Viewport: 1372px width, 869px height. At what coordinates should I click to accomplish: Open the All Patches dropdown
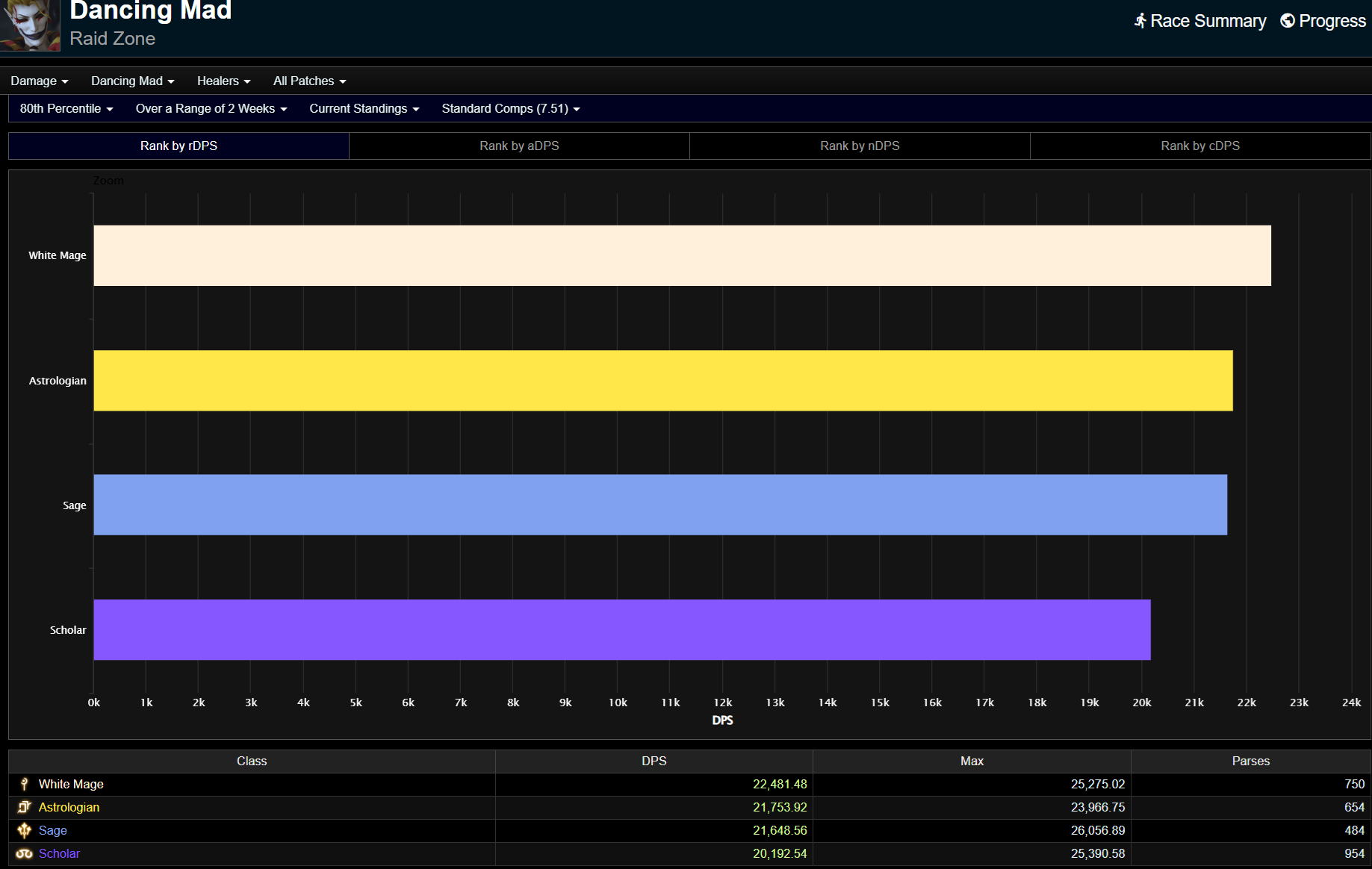pos(310,81)
